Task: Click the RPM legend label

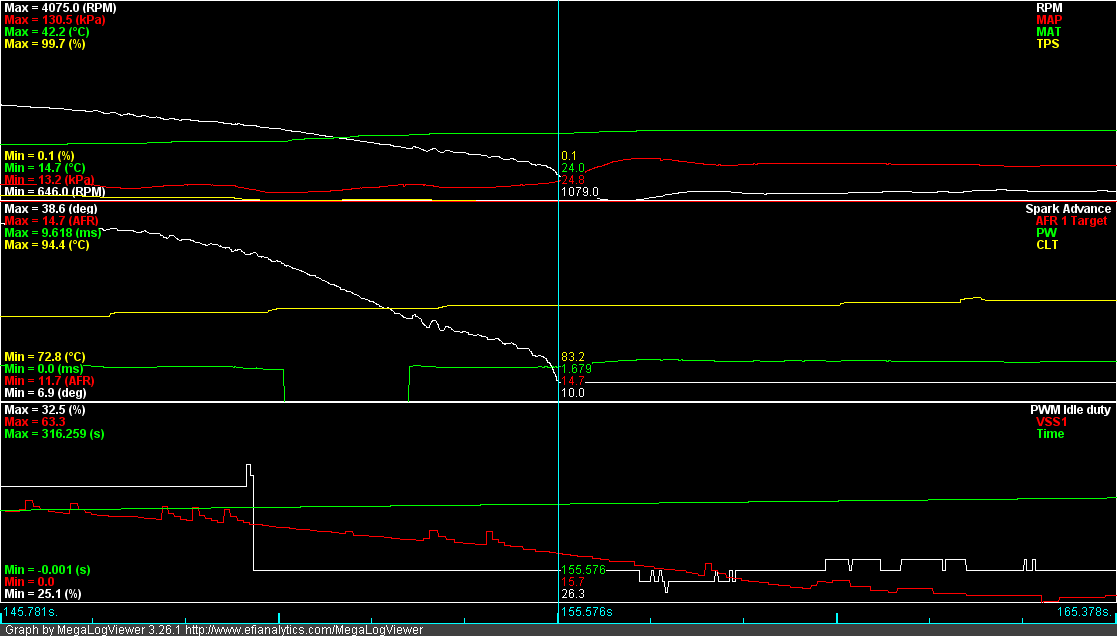Action: coord(1049,8)
